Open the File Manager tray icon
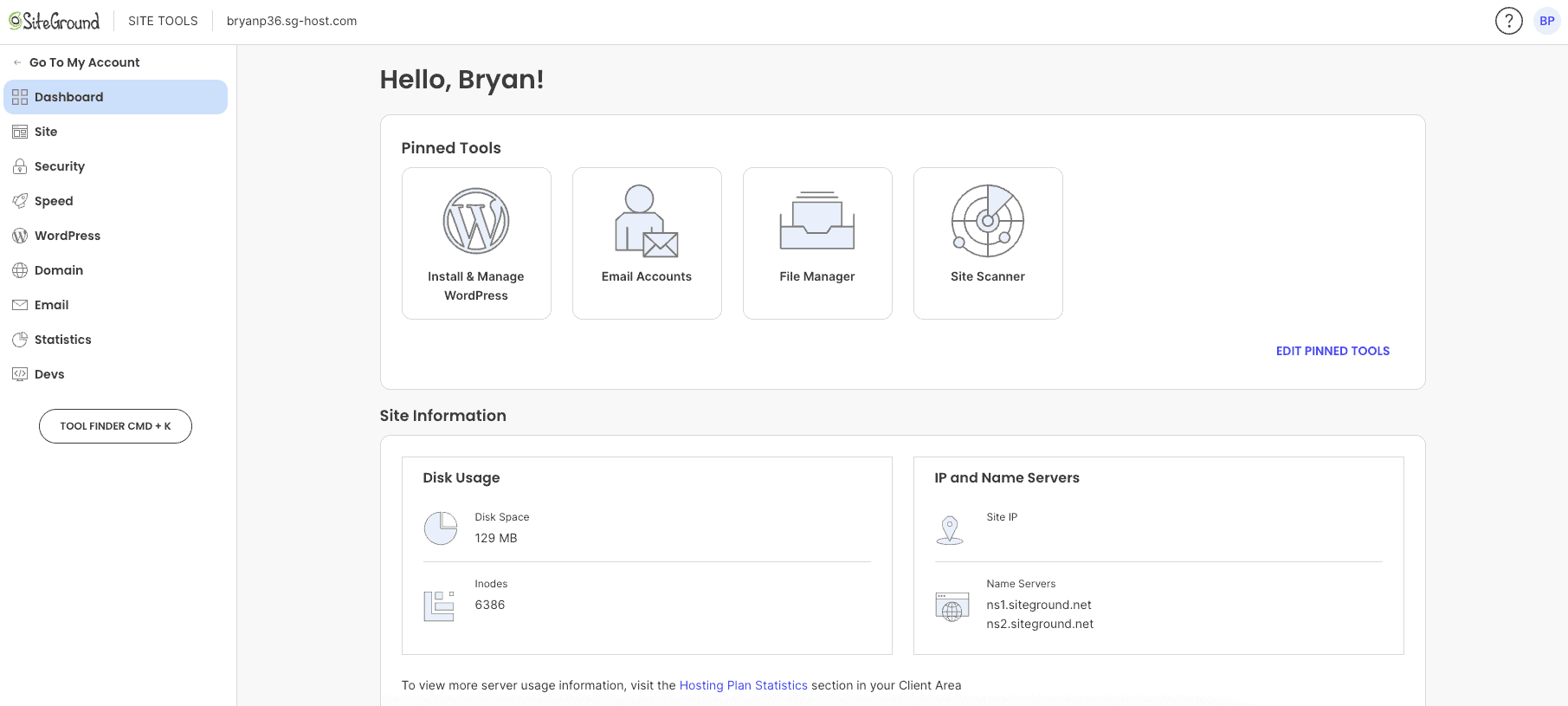 (x=817, y=221)
